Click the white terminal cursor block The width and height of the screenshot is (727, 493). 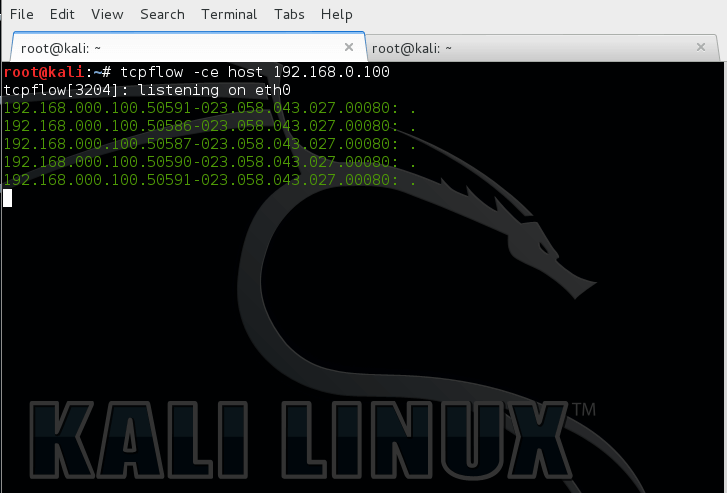click(8, 198)
